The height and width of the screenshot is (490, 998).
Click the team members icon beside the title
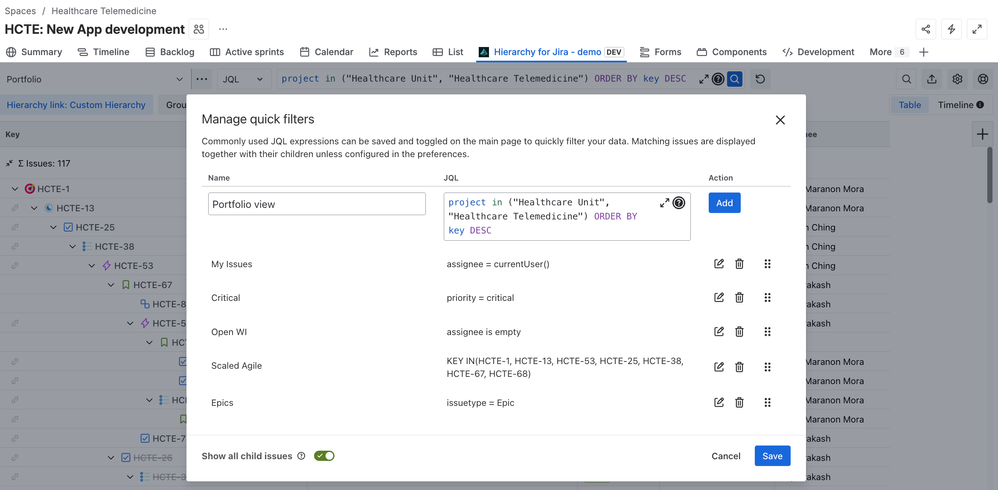tap(199, 29)
